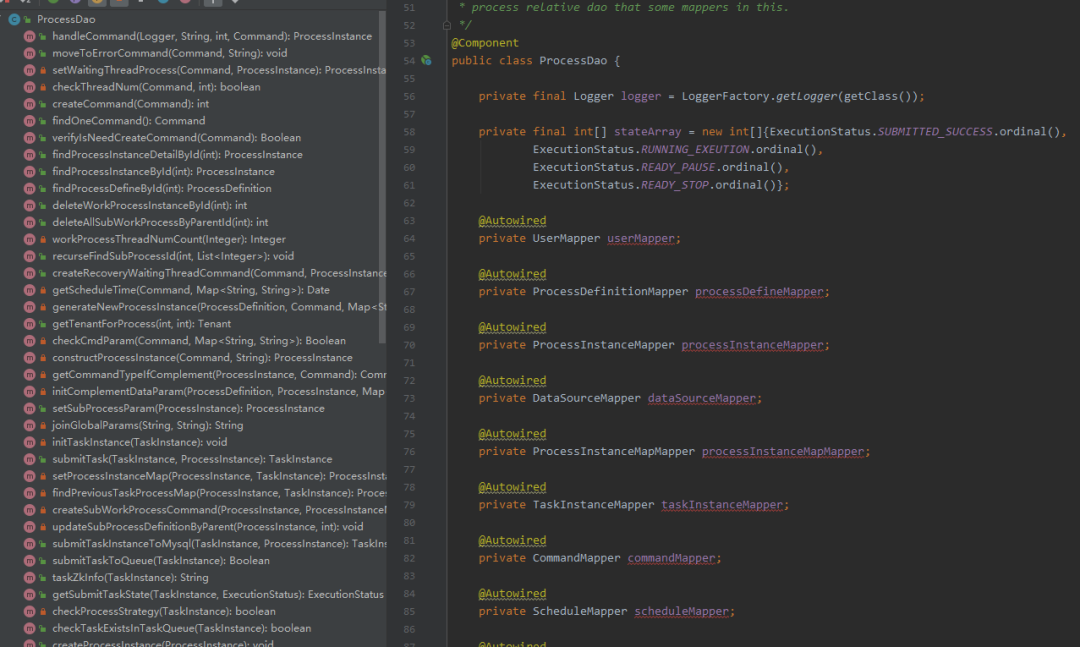Click the processInstanceMapMapper field on line 76
1080x647 pixels.
tap(782, 451)
